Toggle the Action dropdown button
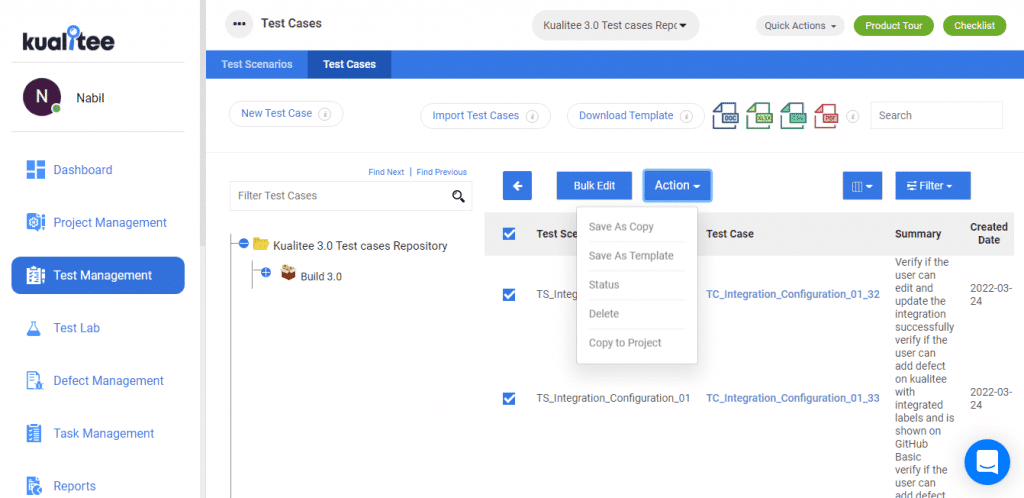This screenshot has width=1024, height=498. (677, 186)
